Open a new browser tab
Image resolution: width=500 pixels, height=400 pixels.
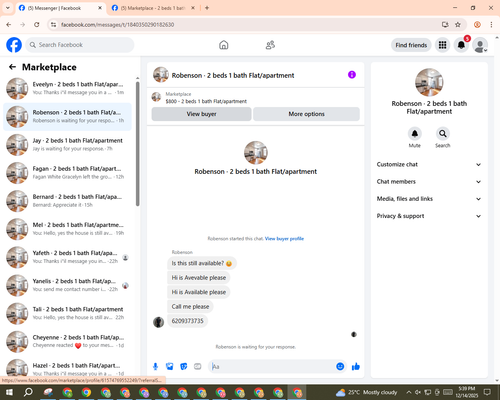207,8
